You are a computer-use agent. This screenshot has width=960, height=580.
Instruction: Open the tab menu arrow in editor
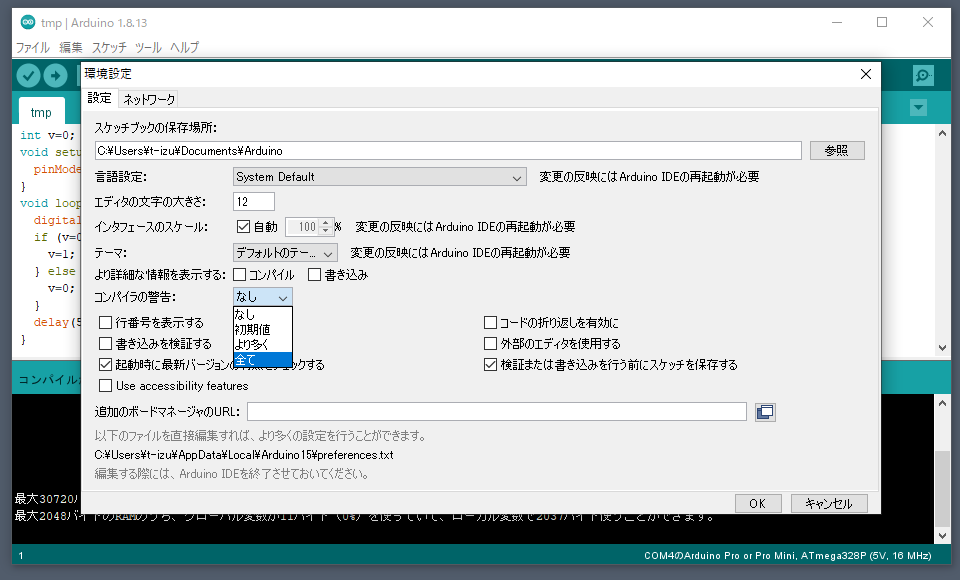pyautogui.click(x=918, y=108)
